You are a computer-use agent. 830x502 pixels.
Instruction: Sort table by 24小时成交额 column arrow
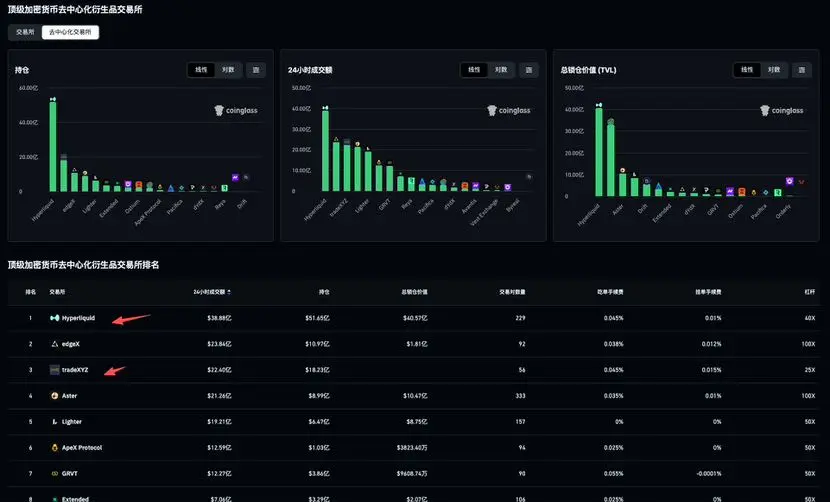pos(229,292)
